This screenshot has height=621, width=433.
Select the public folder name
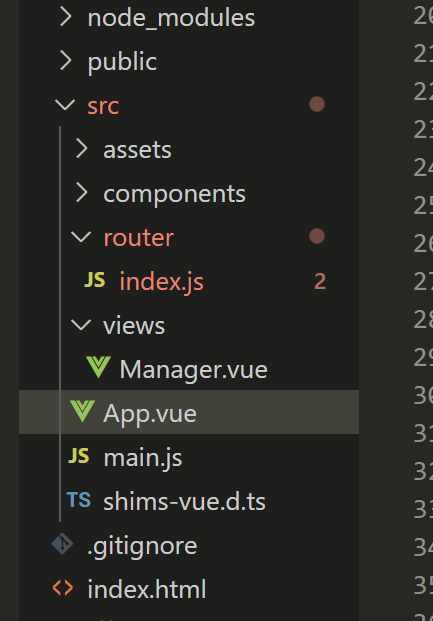pyautogui.click(x=122, y=62)
